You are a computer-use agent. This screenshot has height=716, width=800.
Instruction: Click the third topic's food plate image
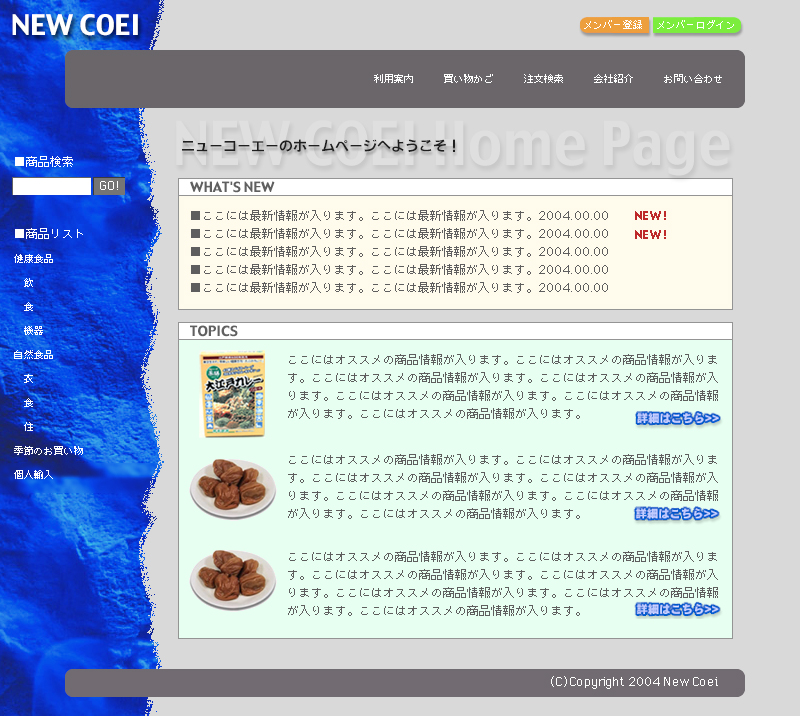(233, 579)
